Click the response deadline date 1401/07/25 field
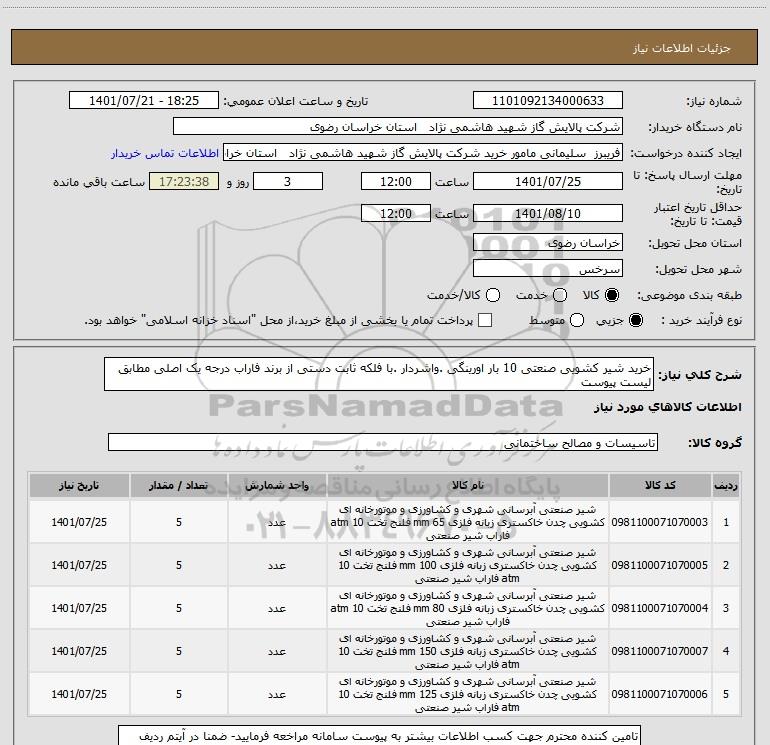770x745 pixels. coord(547,182)
